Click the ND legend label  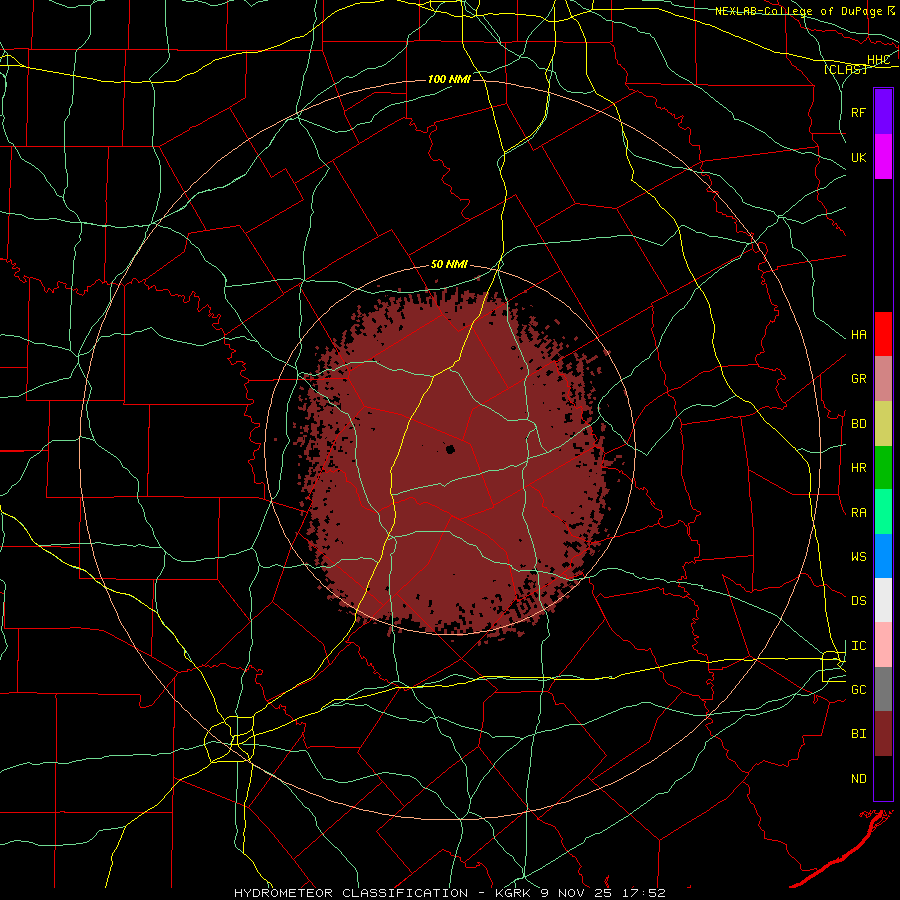tap(859, 779)
